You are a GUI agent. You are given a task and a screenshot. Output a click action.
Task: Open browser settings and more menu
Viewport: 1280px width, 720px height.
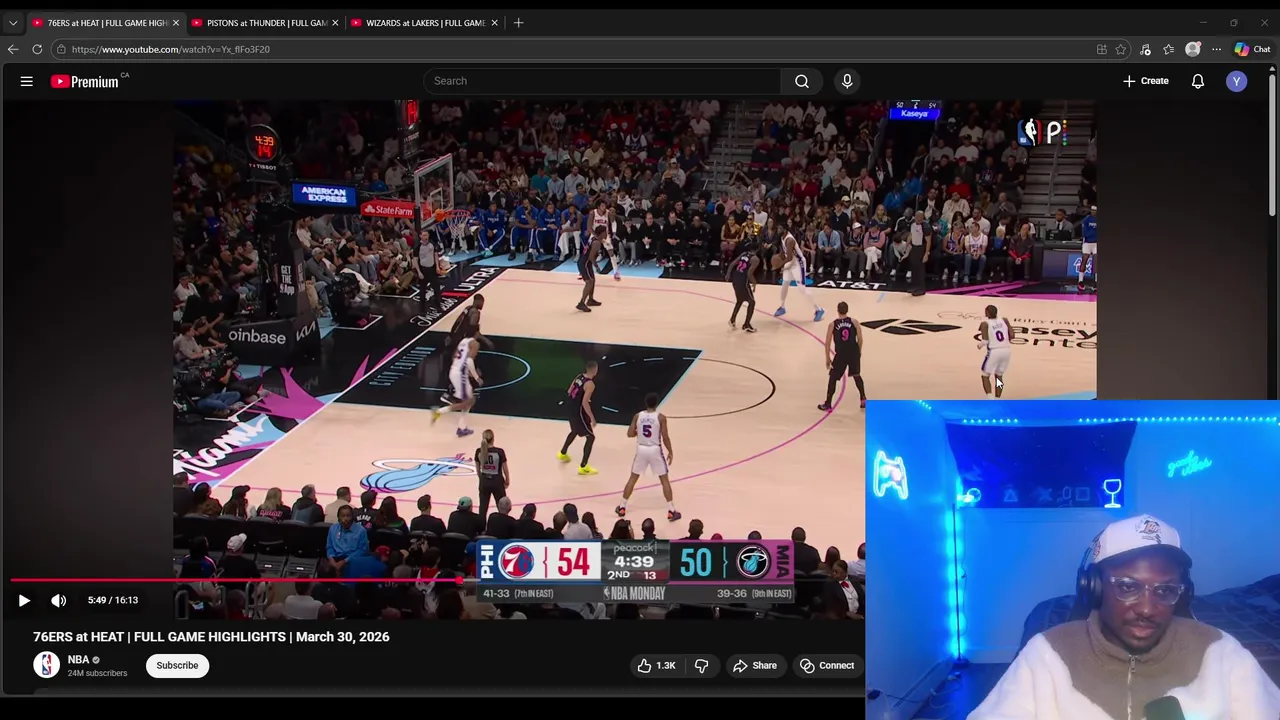click(1217, 49)
